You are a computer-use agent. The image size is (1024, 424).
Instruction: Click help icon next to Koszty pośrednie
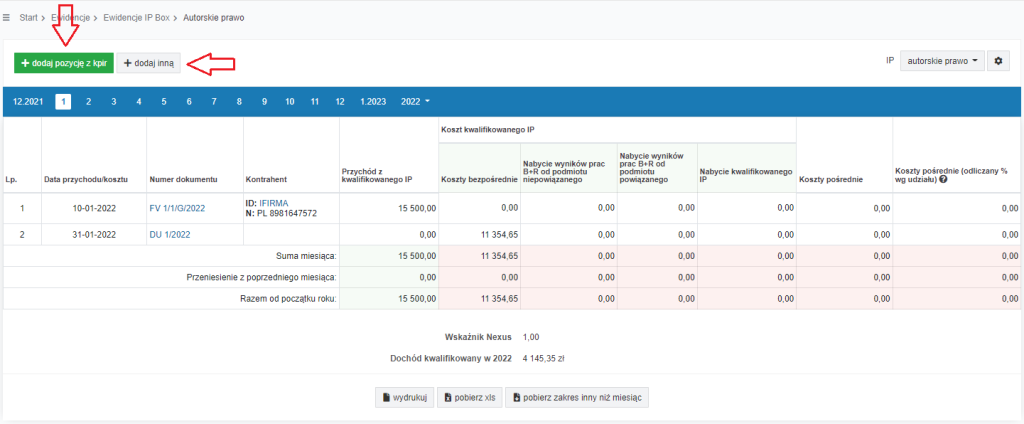[x=943, y=180]
